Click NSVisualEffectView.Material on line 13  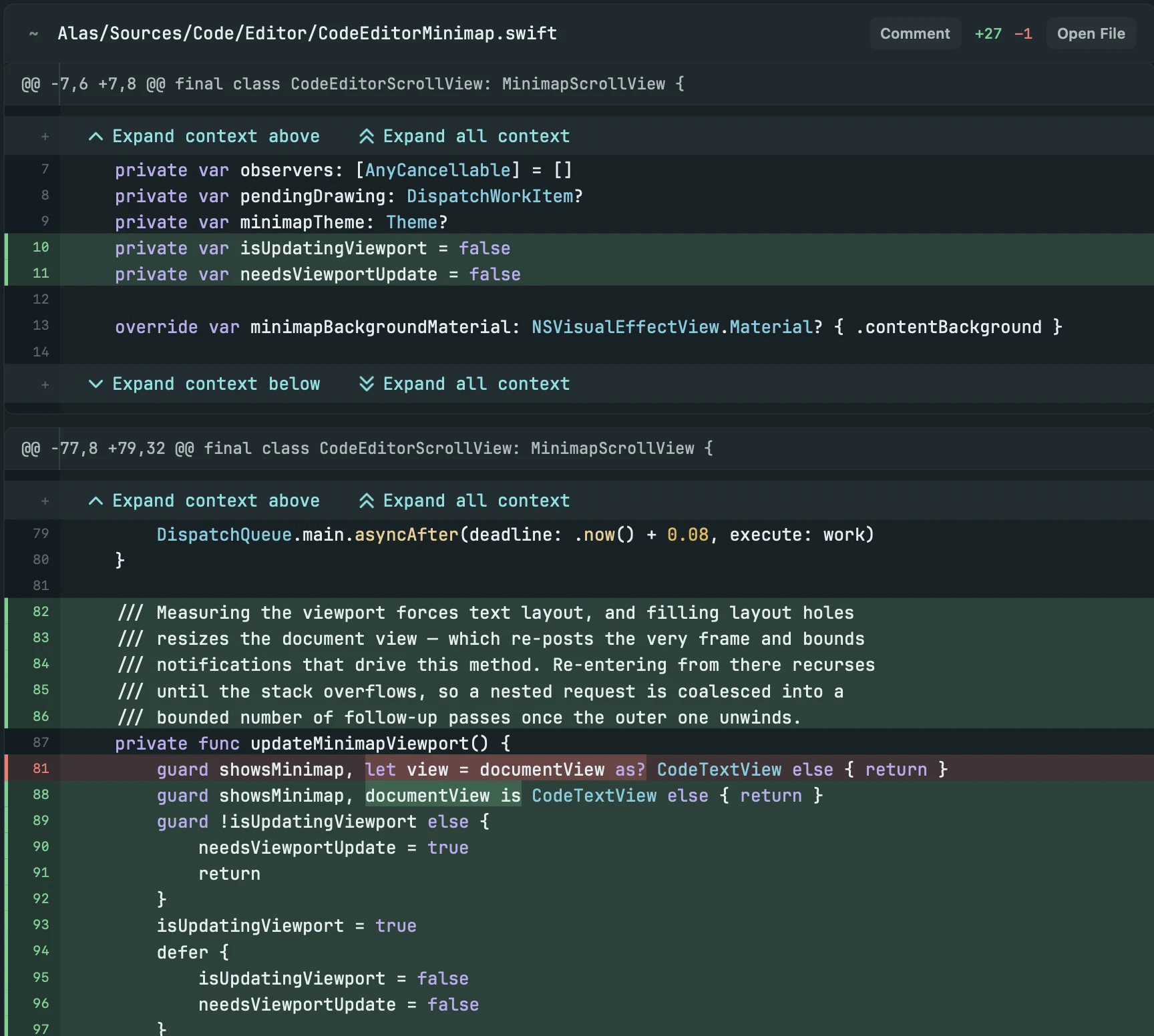672,327
